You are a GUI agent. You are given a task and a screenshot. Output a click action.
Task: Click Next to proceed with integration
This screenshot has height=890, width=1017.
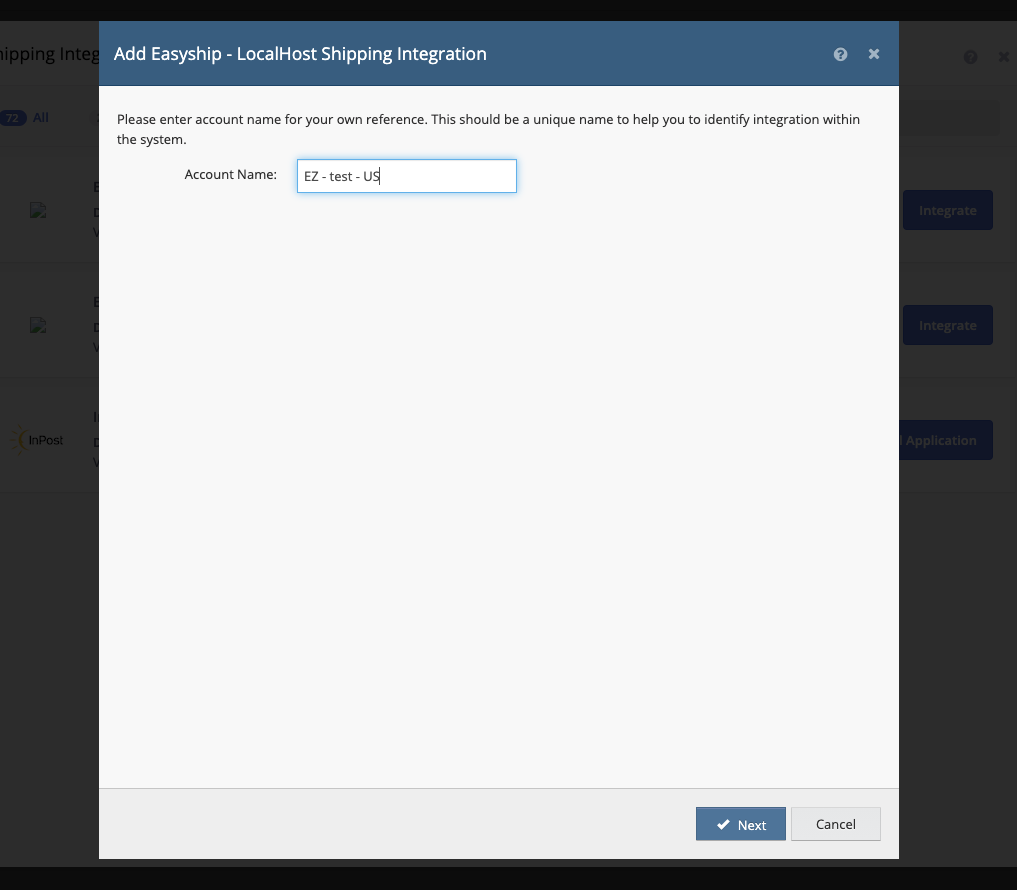tap(741, 824)
